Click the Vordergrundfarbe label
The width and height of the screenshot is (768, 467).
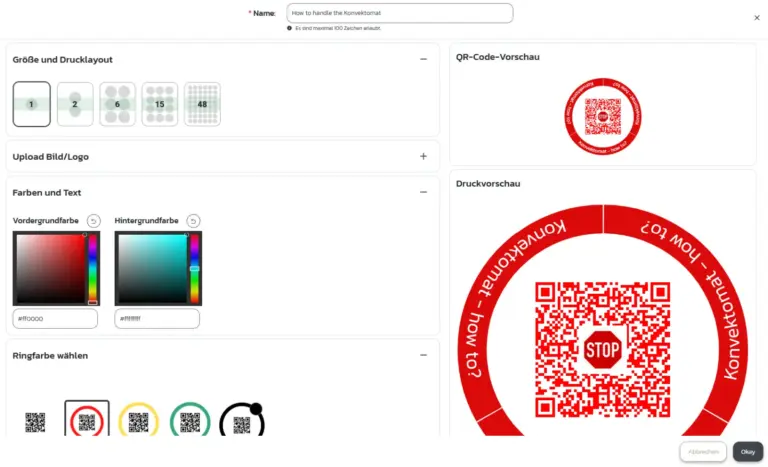[x=46, y=221]
